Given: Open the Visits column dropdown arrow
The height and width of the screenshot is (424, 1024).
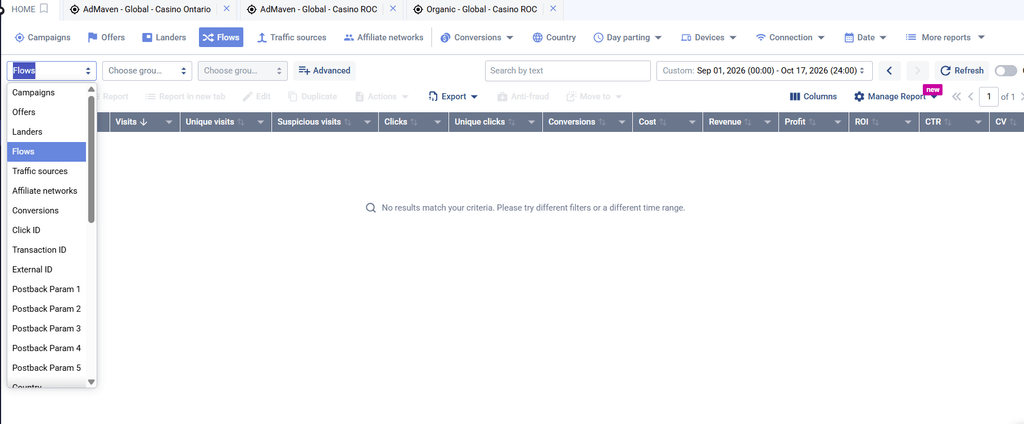Looking at the screenshot, I should pyautogui.click(x=170, y=122).
